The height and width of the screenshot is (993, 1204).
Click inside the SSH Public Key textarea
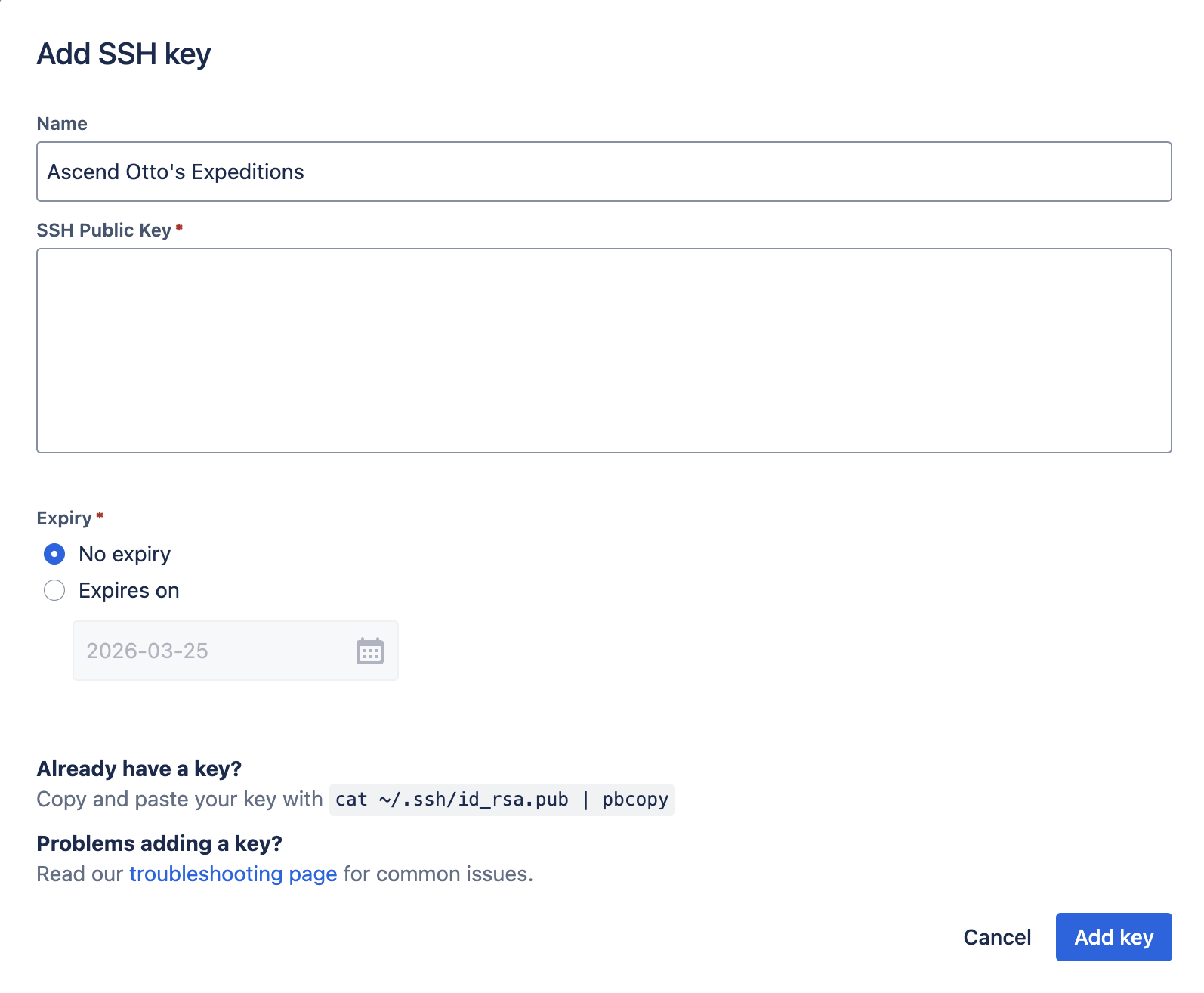(x=604, y=351)
